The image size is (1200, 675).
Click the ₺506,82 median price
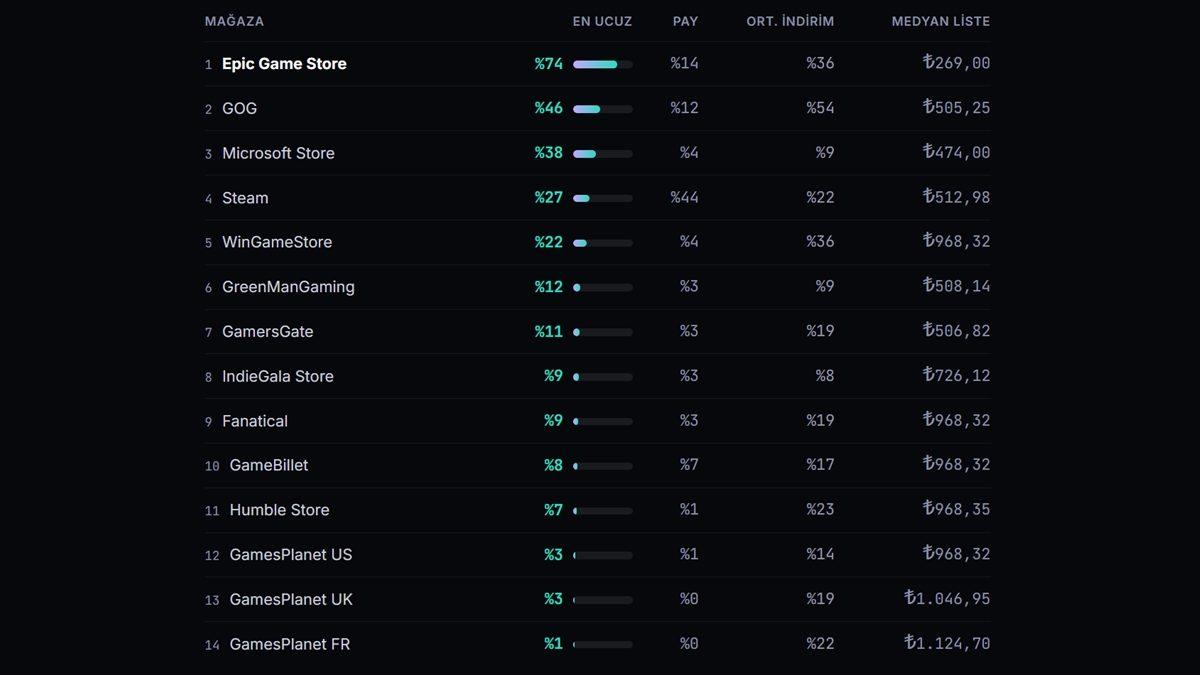(x=957, y=331)
